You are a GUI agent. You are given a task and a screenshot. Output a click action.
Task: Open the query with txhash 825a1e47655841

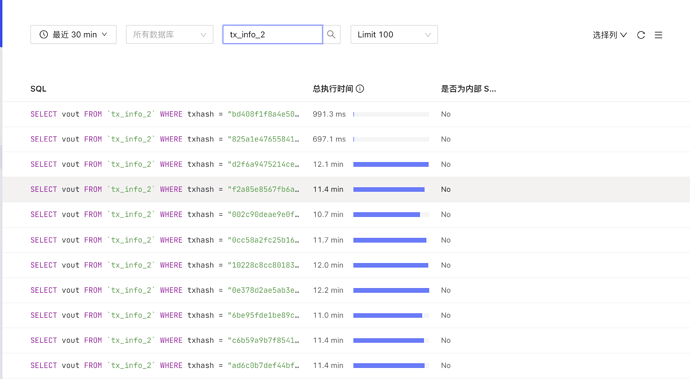coord(165,139)
